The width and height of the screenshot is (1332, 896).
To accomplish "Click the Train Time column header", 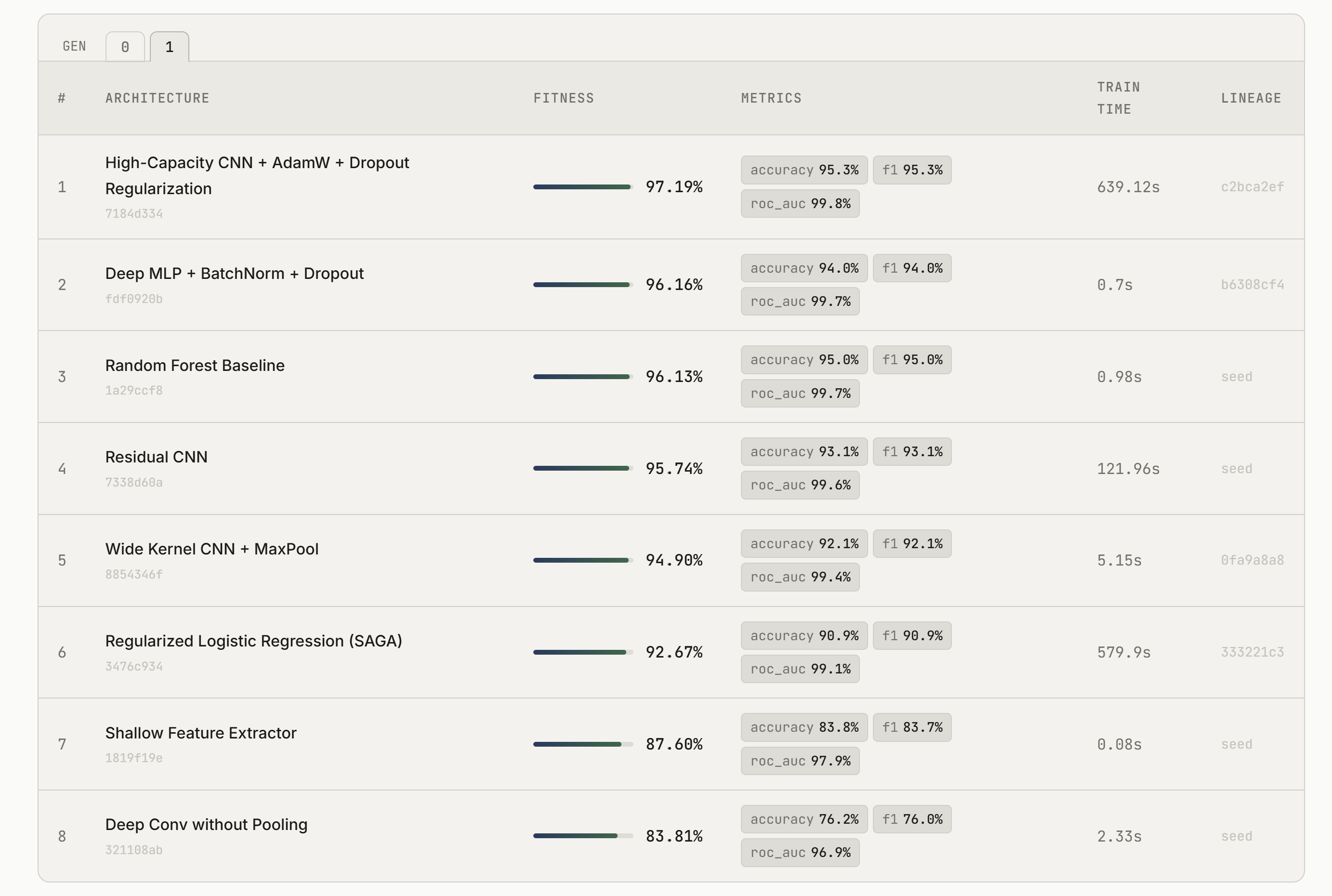I will pos(1118,98).
